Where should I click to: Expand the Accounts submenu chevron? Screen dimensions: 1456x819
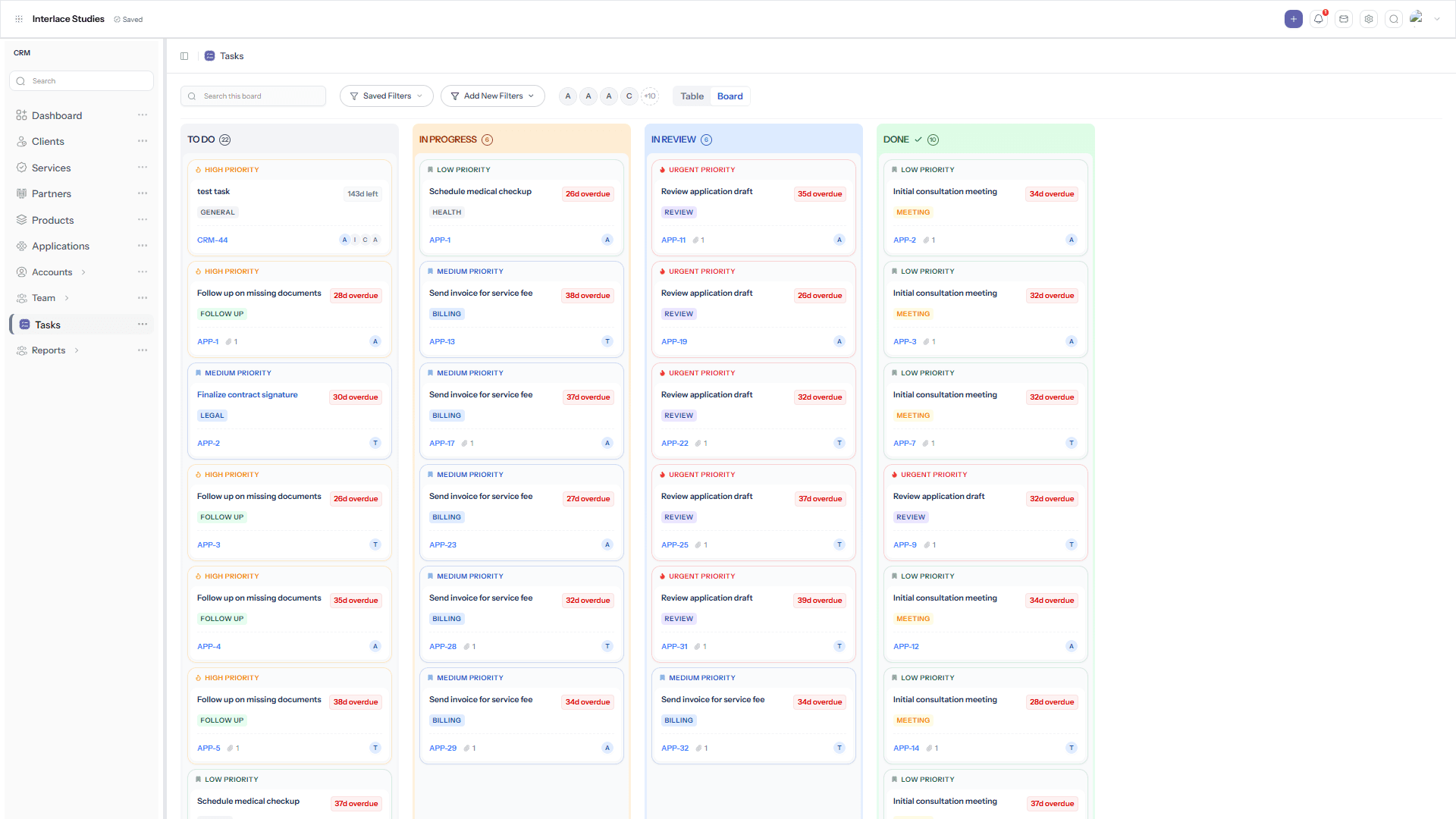(83, 272)
